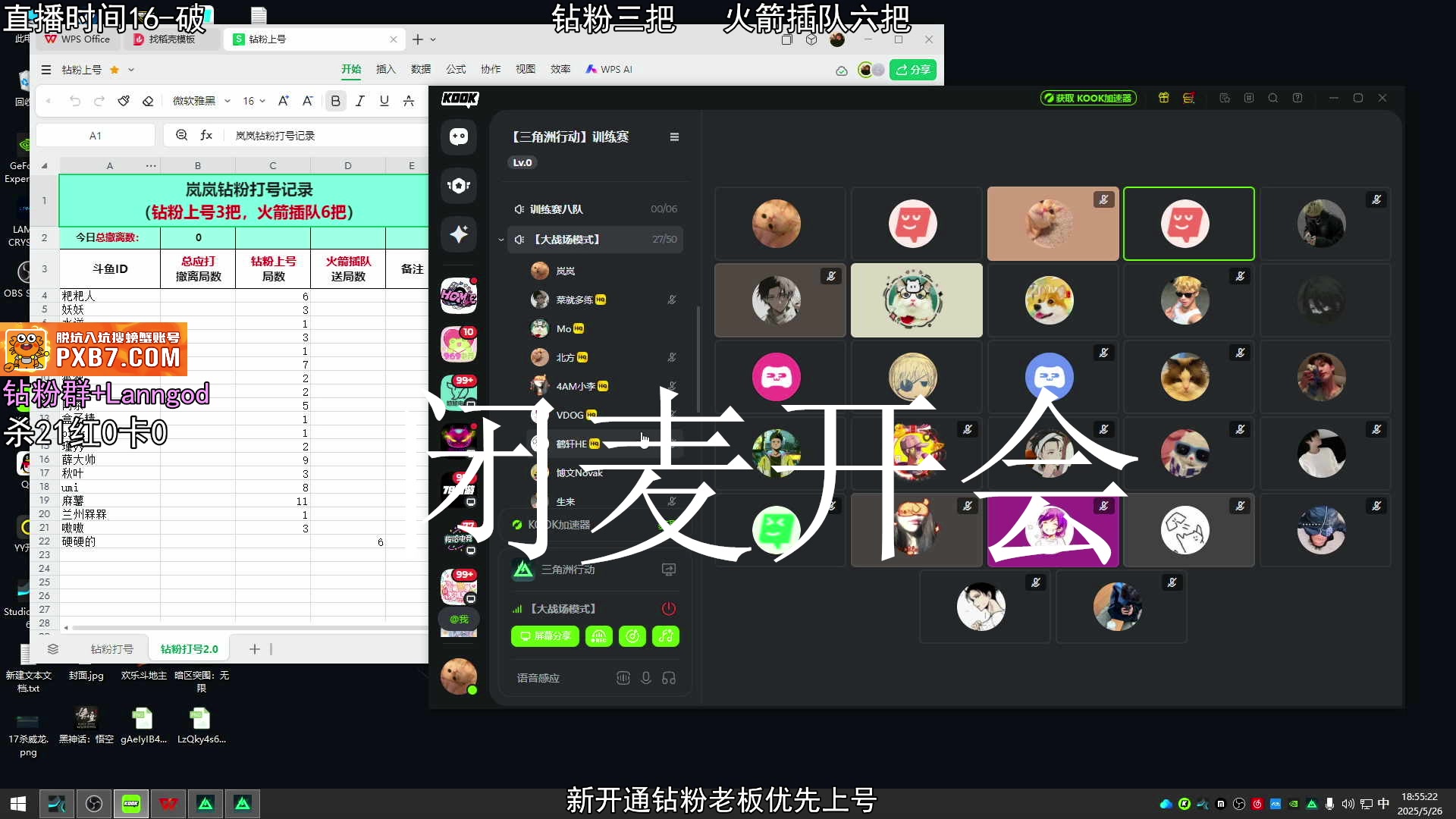The width and height of the screenshot is (1456, 819).
Task: Open new tab dropdown arrow beside plus in WPS
Action: click(433, 39)
